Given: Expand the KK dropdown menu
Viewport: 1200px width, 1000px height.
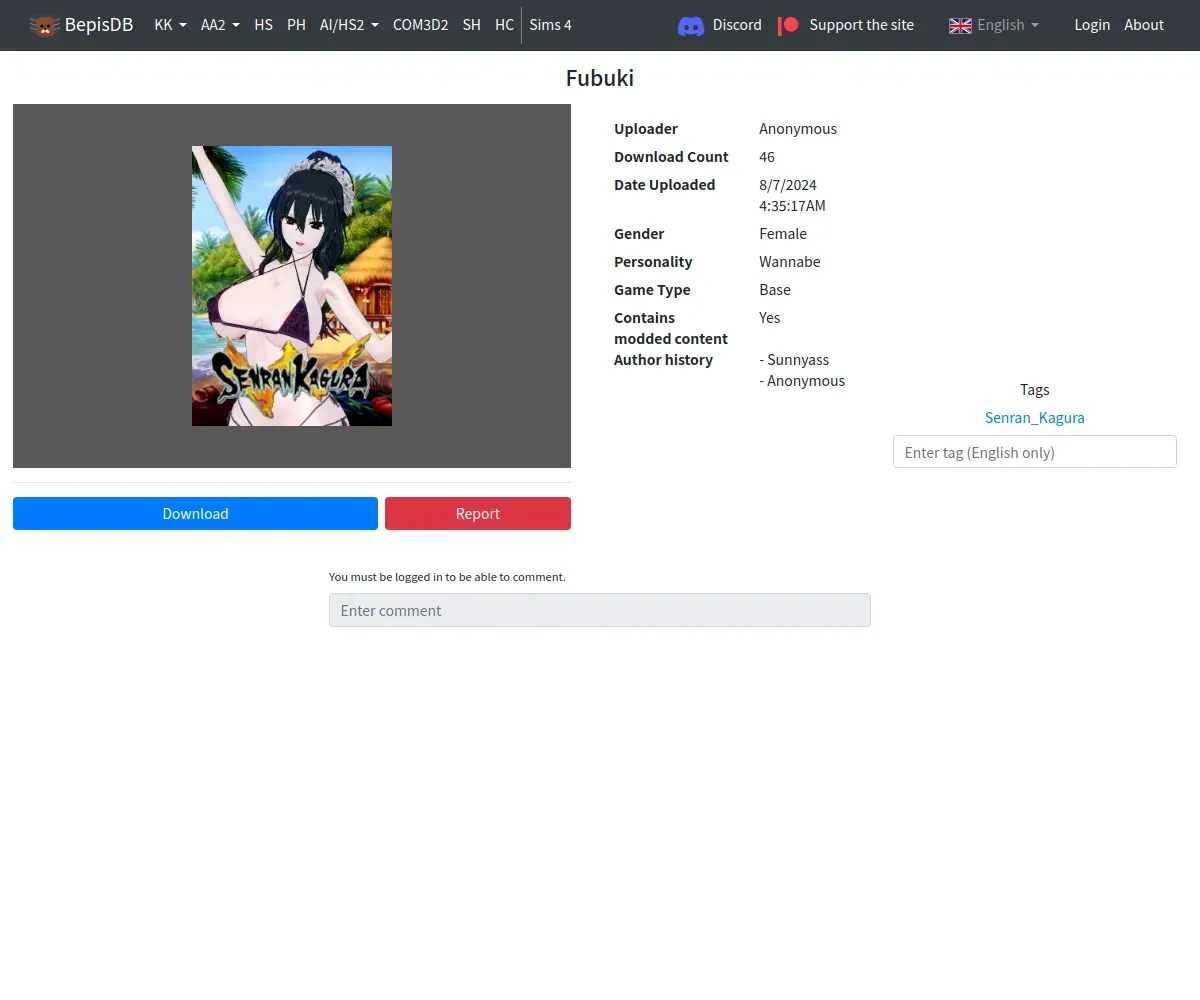Looking at the screenshot, I should click(x=170, y=25).
